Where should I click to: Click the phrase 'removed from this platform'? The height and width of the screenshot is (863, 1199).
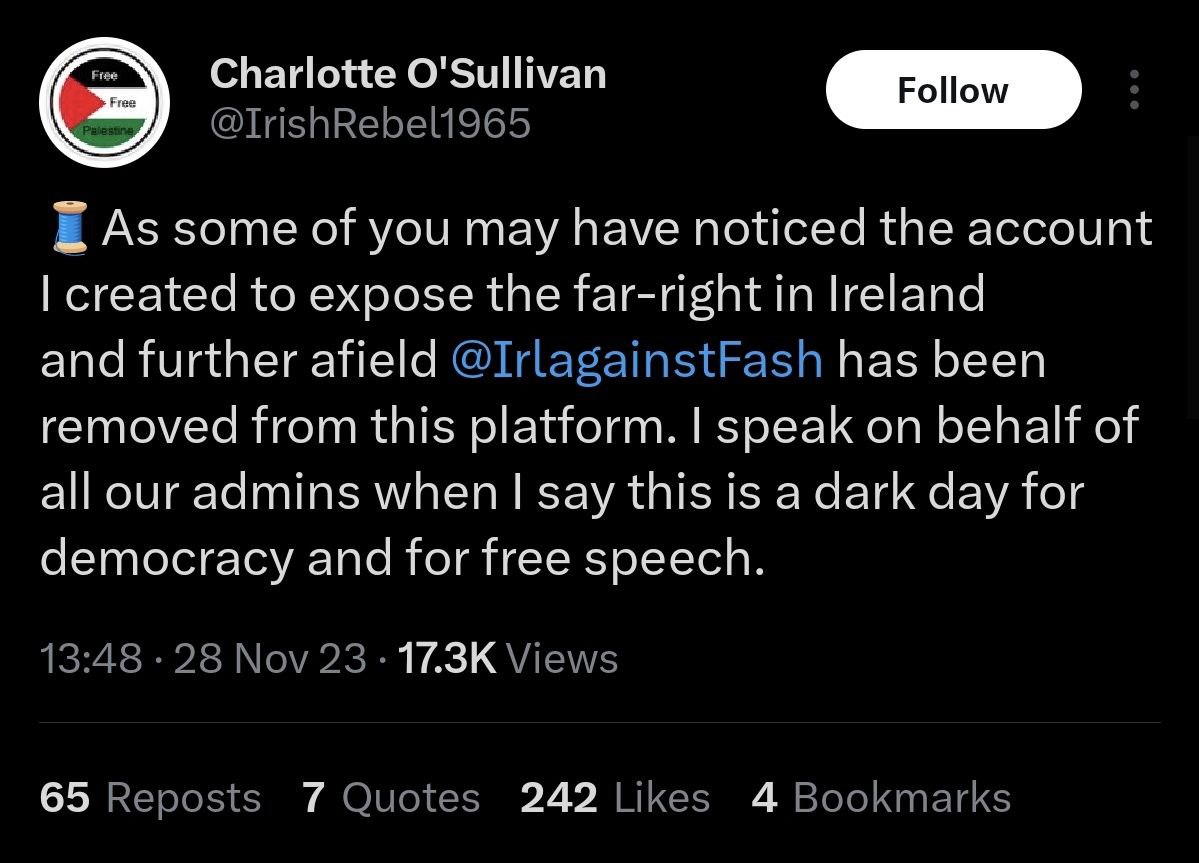pos(353,426)
